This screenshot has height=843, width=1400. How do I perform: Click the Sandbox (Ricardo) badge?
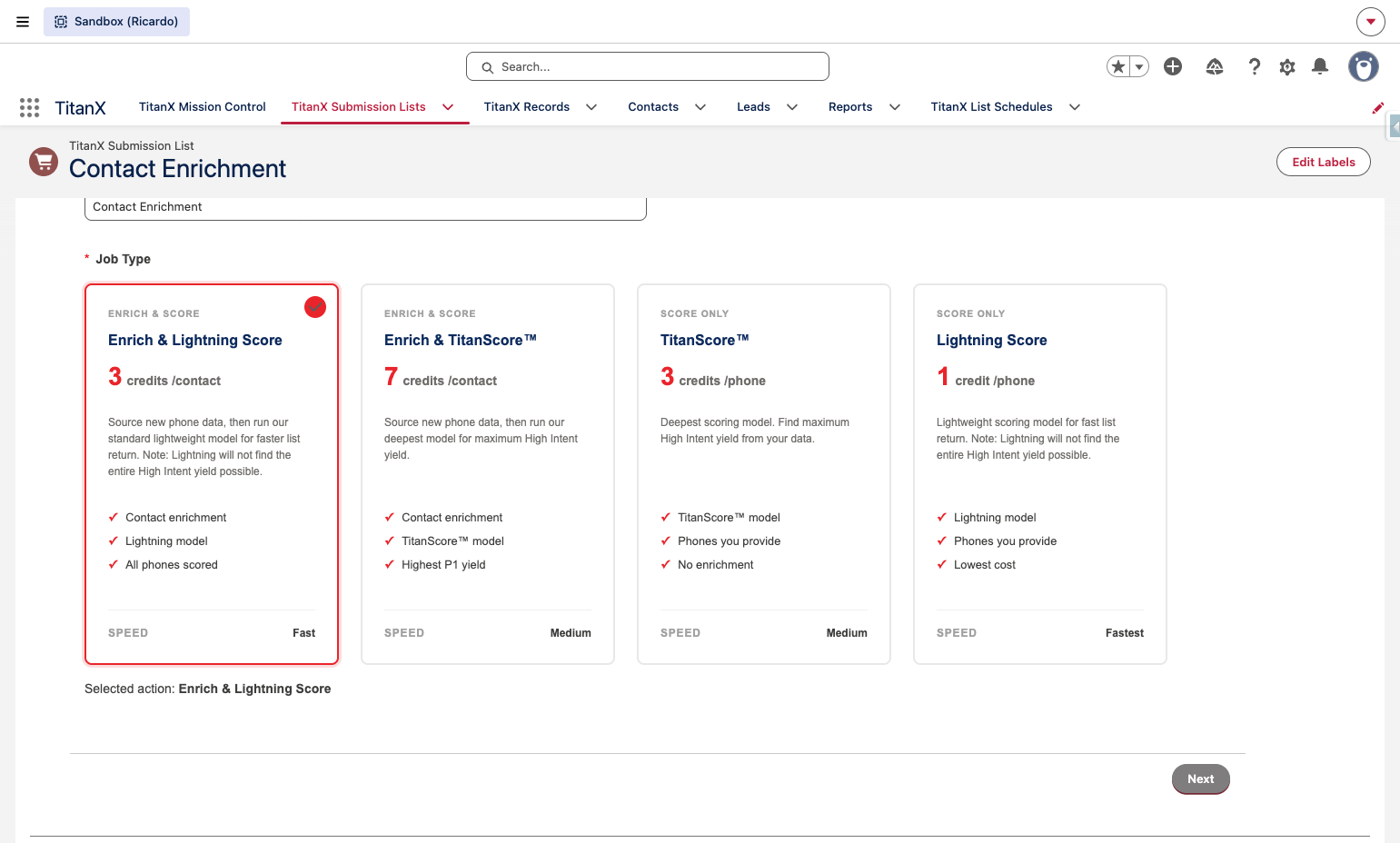(116, 22)
